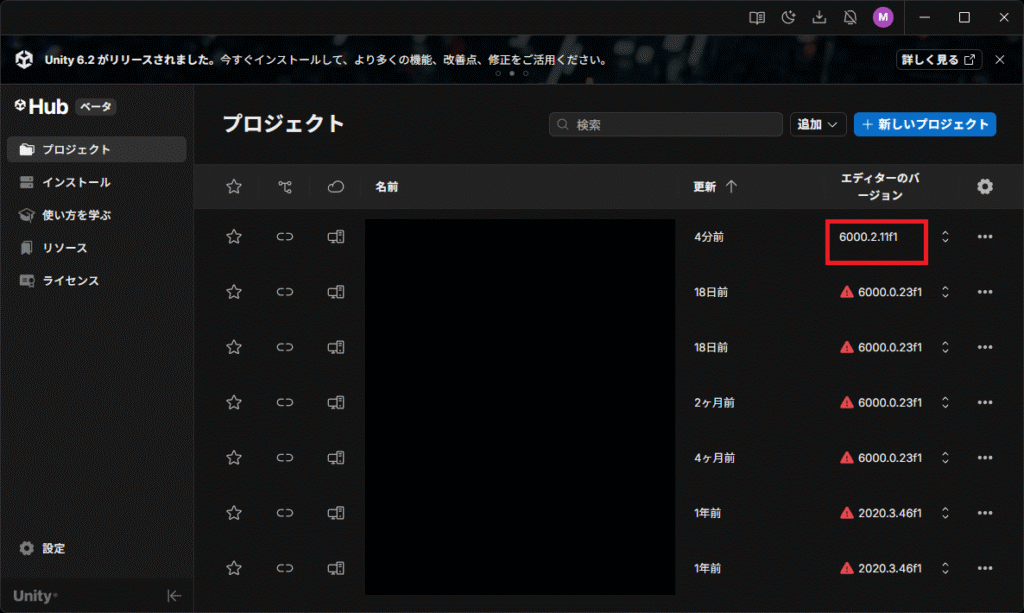Click 詳しく見る on the banner
Screen dimensions: 1024x613
click(938, 60)
